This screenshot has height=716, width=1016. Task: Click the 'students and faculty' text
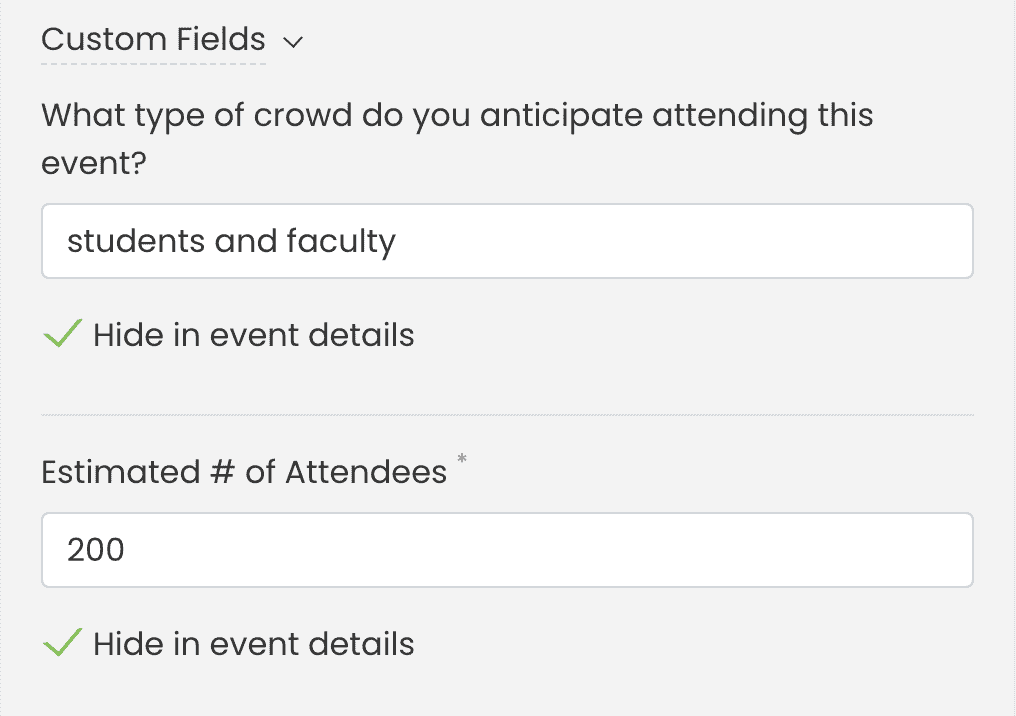[231, 241]
